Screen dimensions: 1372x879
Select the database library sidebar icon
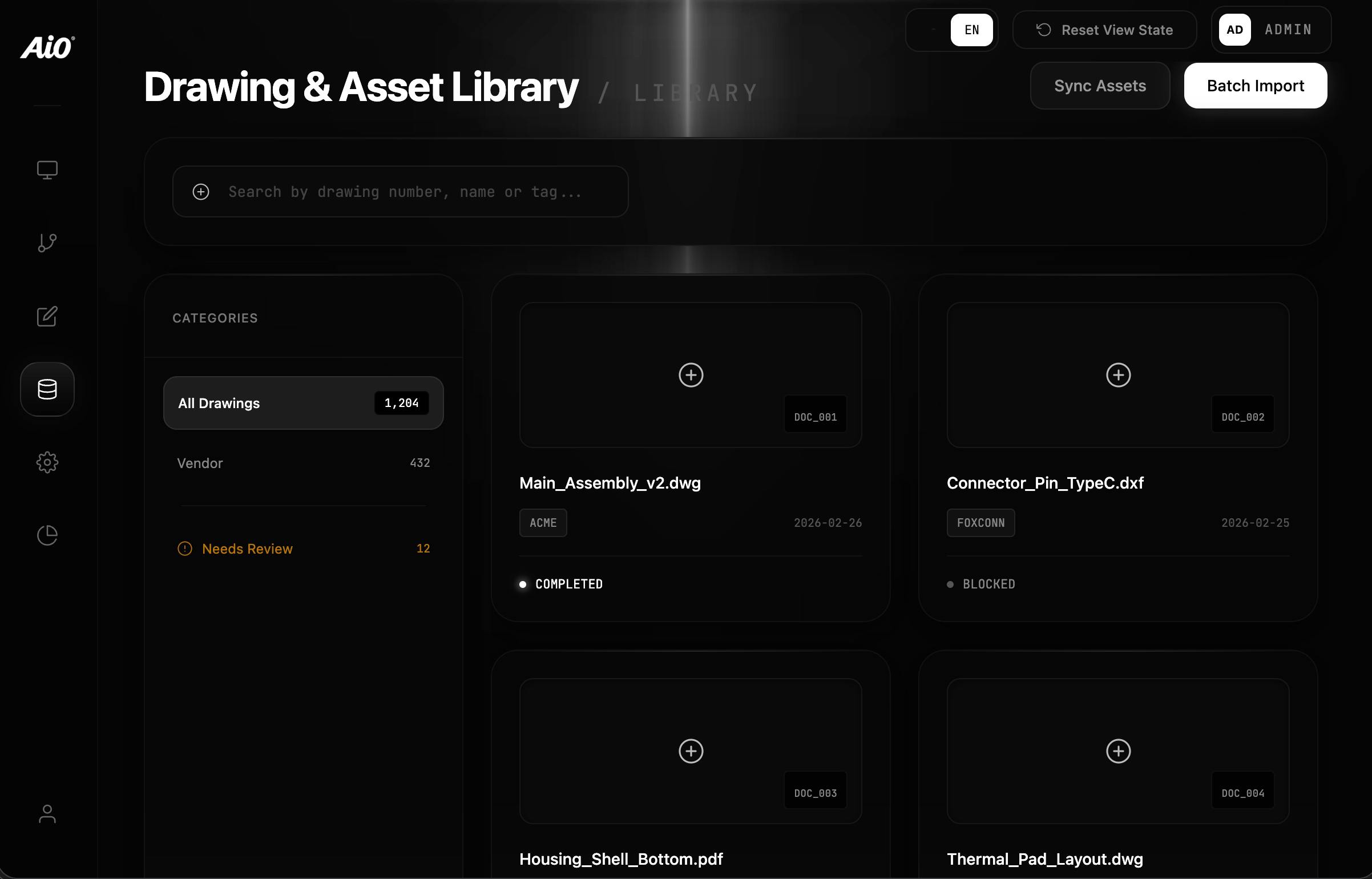coord(47,389)
